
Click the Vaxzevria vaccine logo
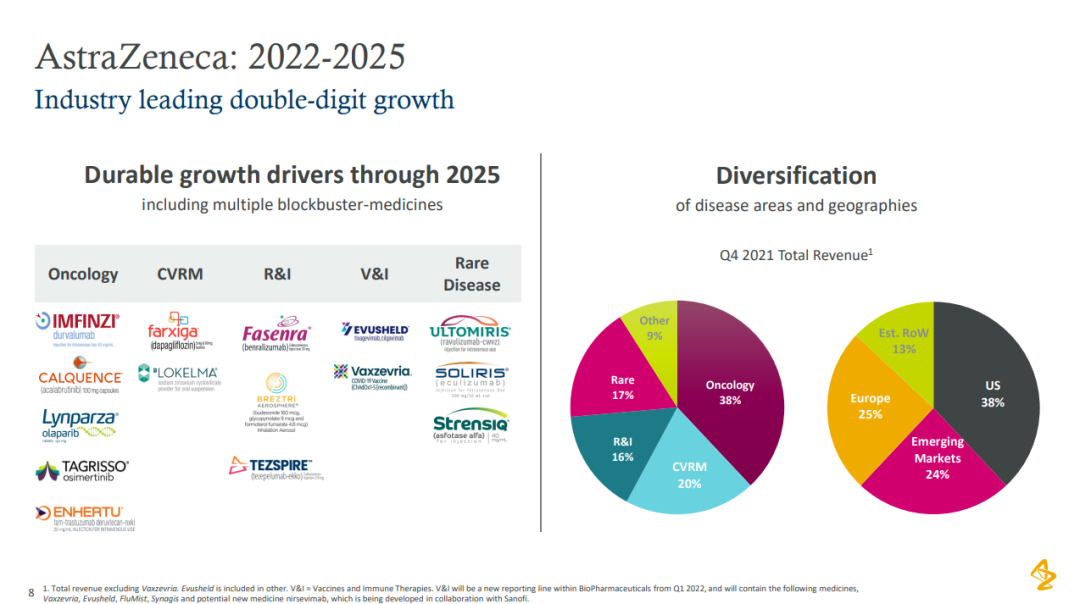373,377
